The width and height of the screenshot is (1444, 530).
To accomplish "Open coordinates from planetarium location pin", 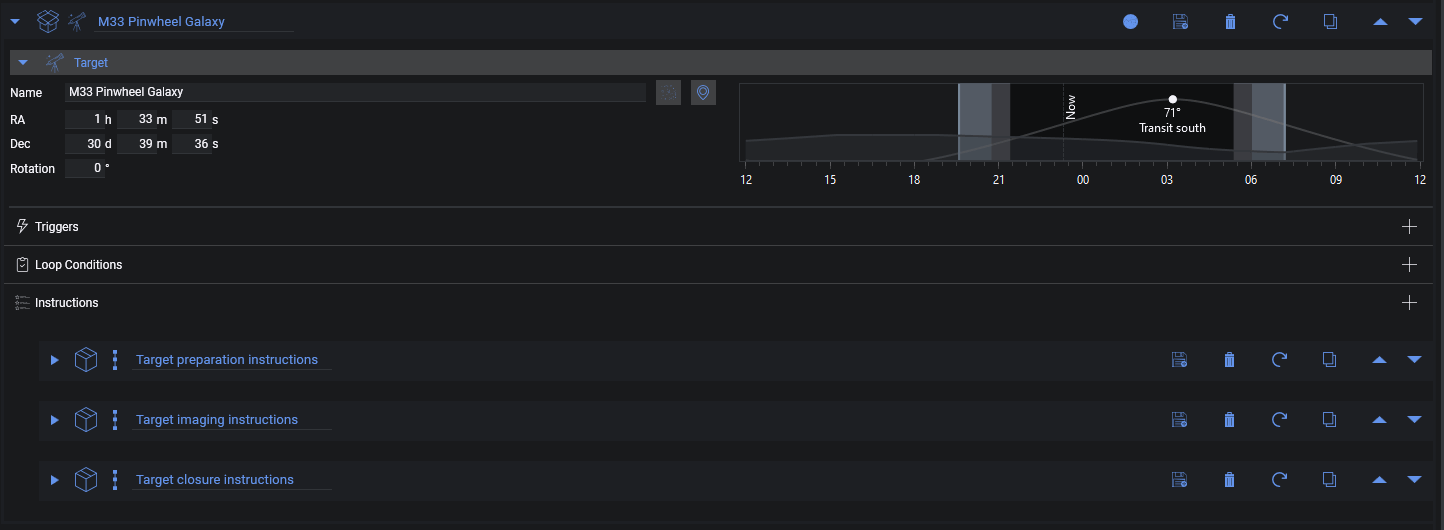I will click(x=703, y=93).
